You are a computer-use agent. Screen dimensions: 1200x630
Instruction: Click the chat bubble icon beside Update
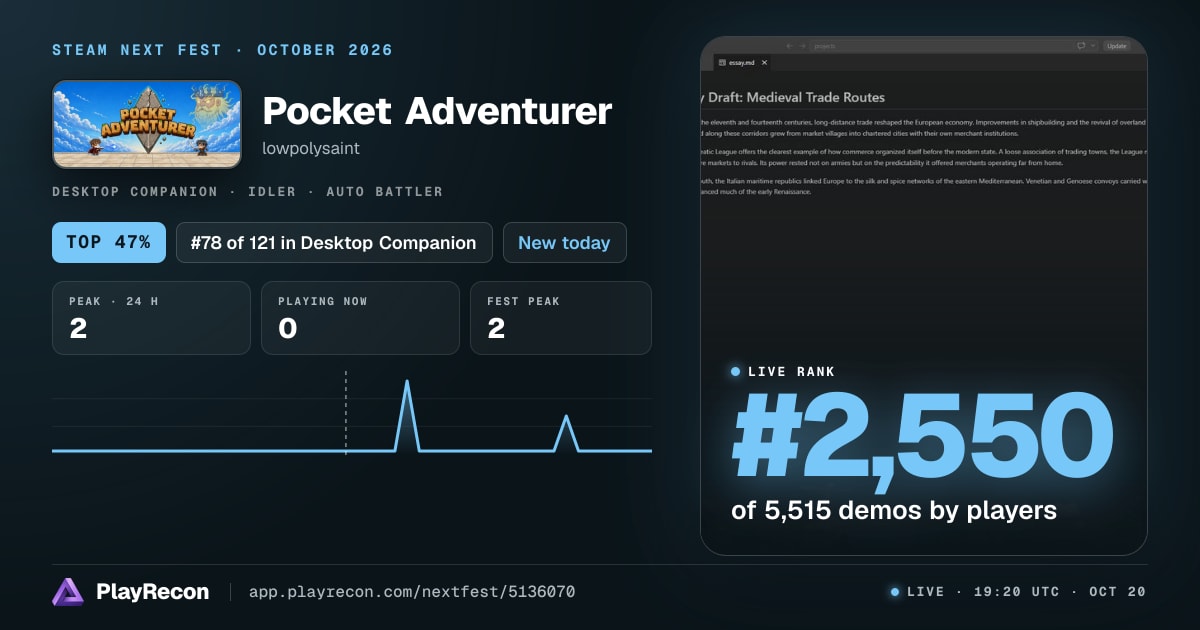1081,46
